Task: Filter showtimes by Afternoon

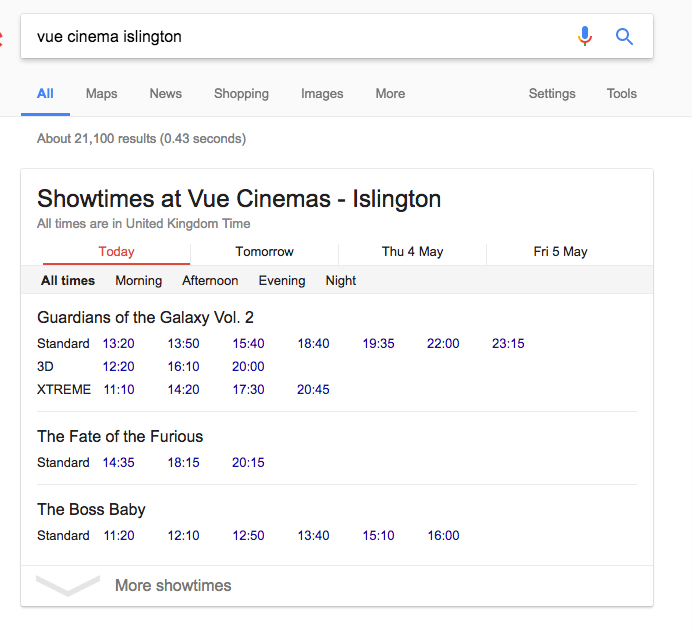Action: (210, 281)
